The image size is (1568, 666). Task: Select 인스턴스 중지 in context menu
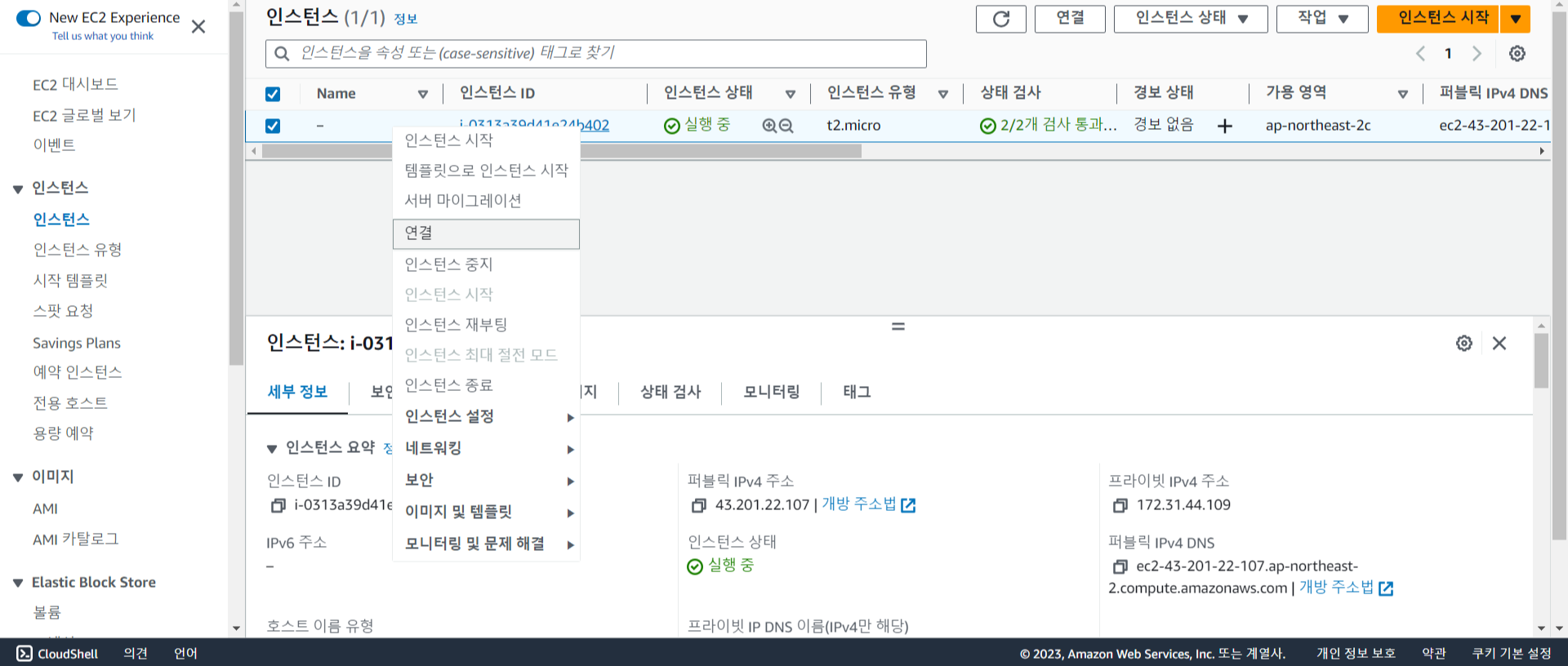pos(486,264)
